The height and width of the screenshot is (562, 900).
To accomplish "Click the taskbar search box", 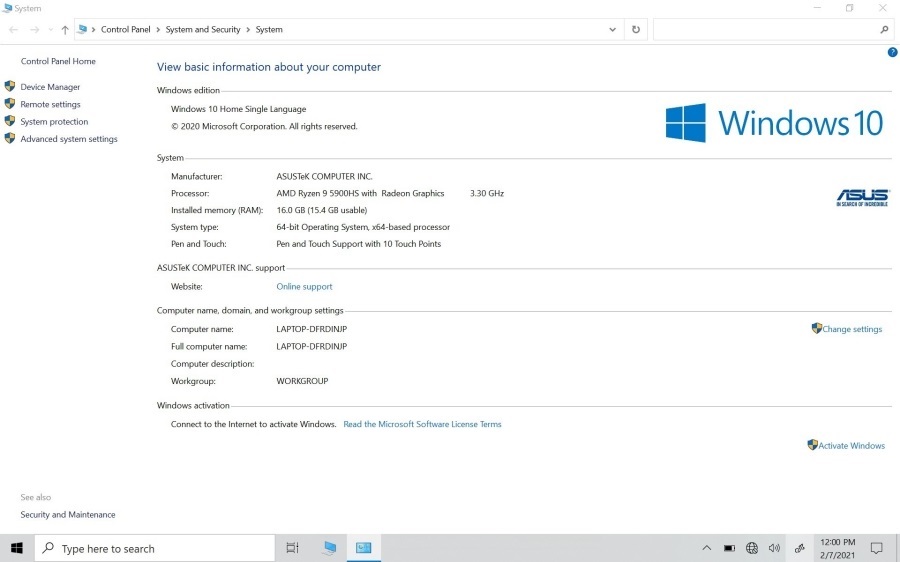I will (x=155, y=548).
